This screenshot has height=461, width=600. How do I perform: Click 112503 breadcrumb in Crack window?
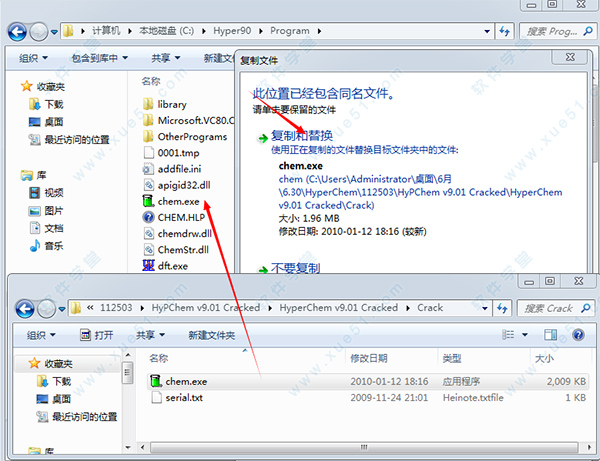click(116, 308)
